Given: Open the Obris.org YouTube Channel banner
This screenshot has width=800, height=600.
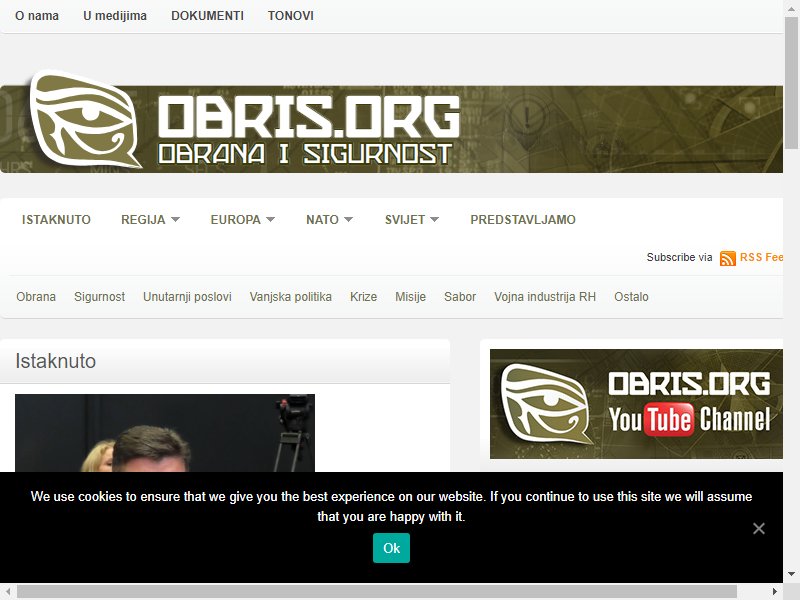Looking at the screenshot, I should 636,404.
